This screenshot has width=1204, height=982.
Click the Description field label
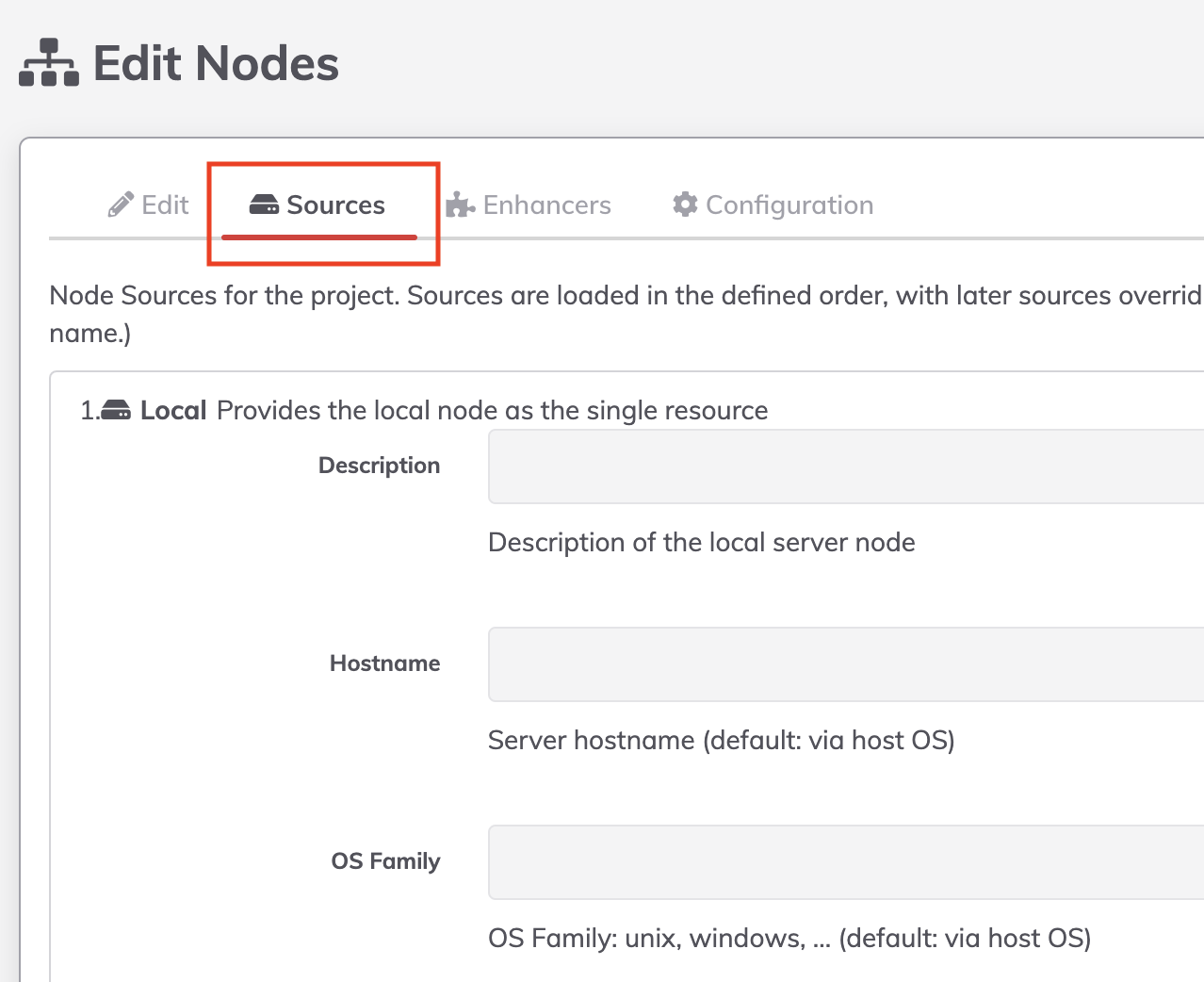pyautogui.click(x=379, y=466)
